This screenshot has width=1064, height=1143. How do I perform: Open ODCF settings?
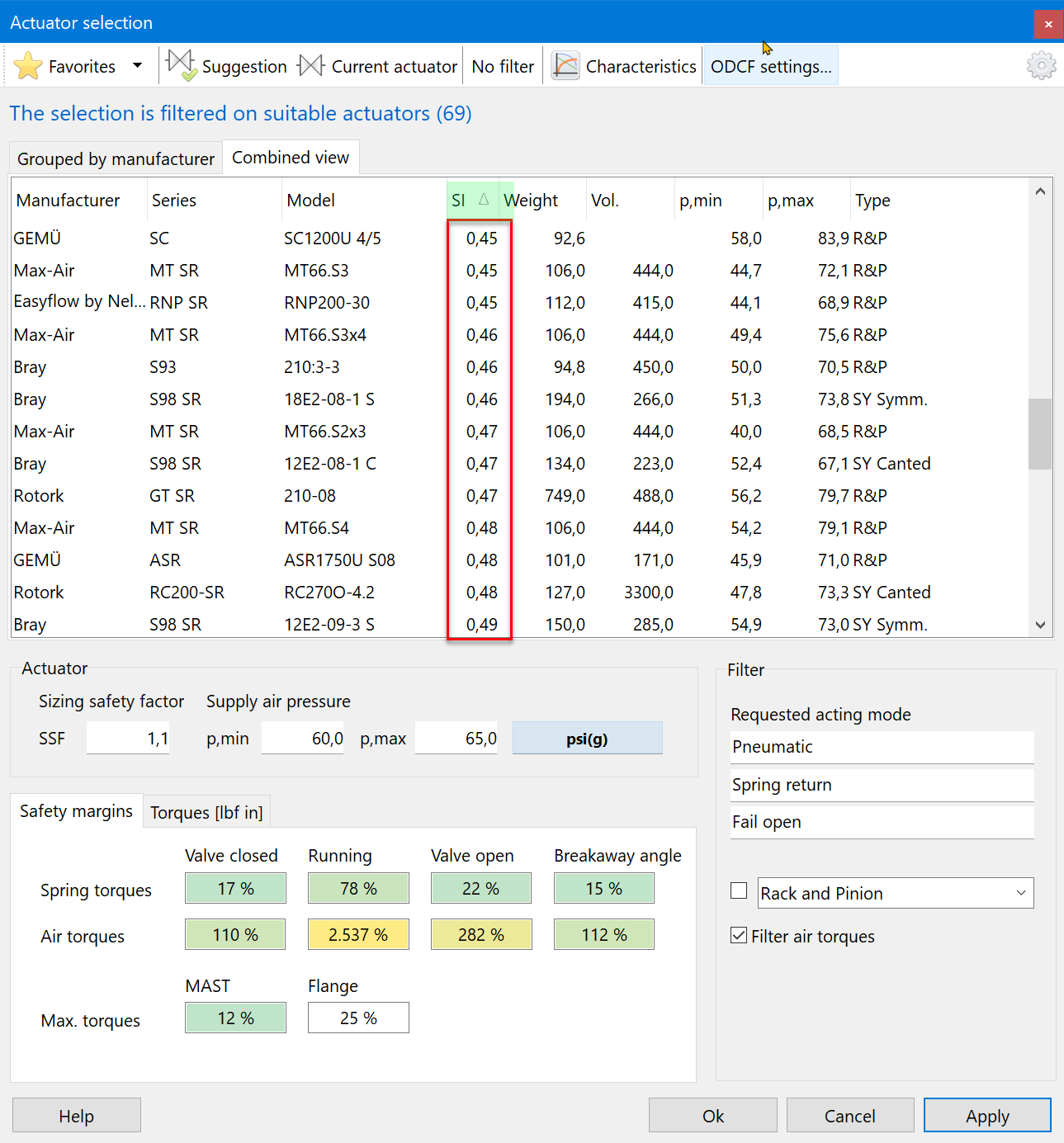click(x=771, y=66)
